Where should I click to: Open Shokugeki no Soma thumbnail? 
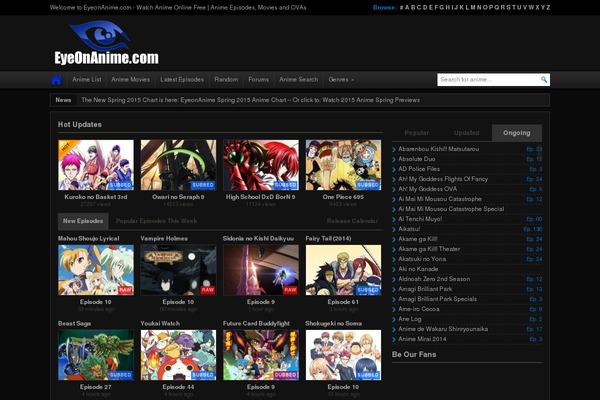tap(343, 355)
